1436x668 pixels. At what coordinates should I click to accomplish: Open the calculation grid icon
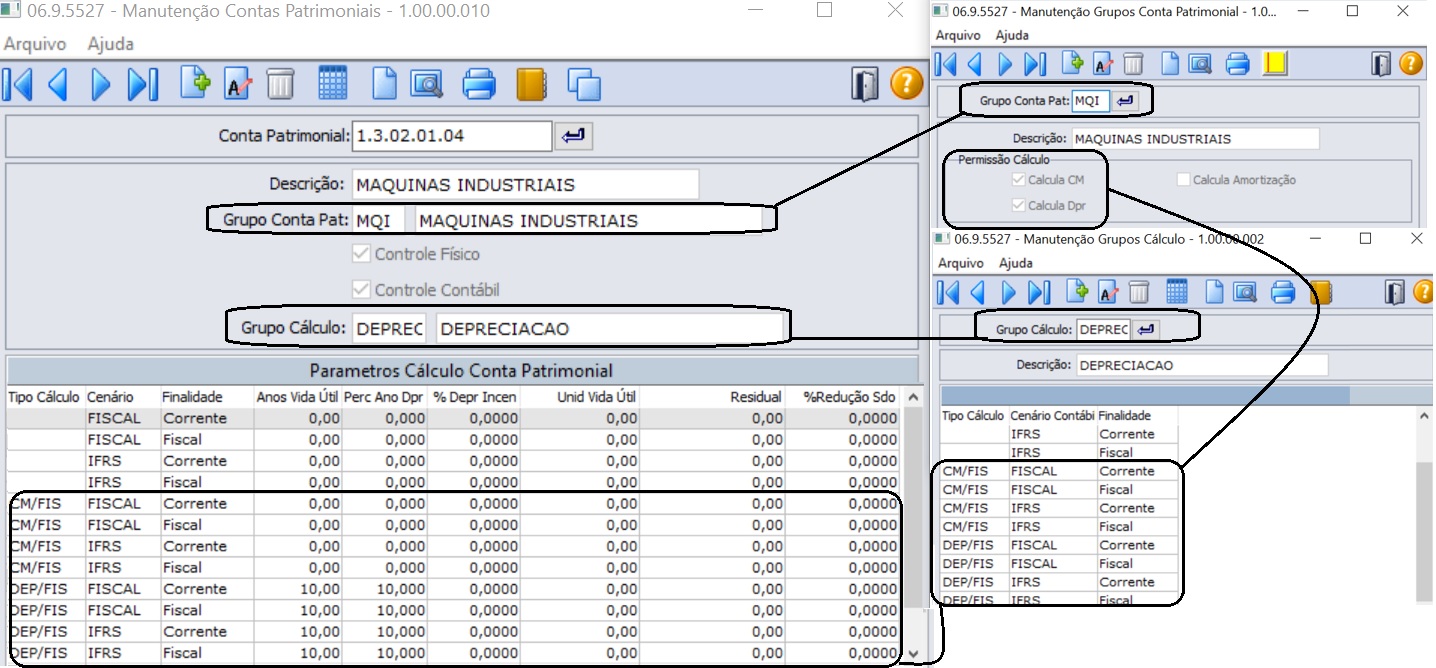point(333,84)
